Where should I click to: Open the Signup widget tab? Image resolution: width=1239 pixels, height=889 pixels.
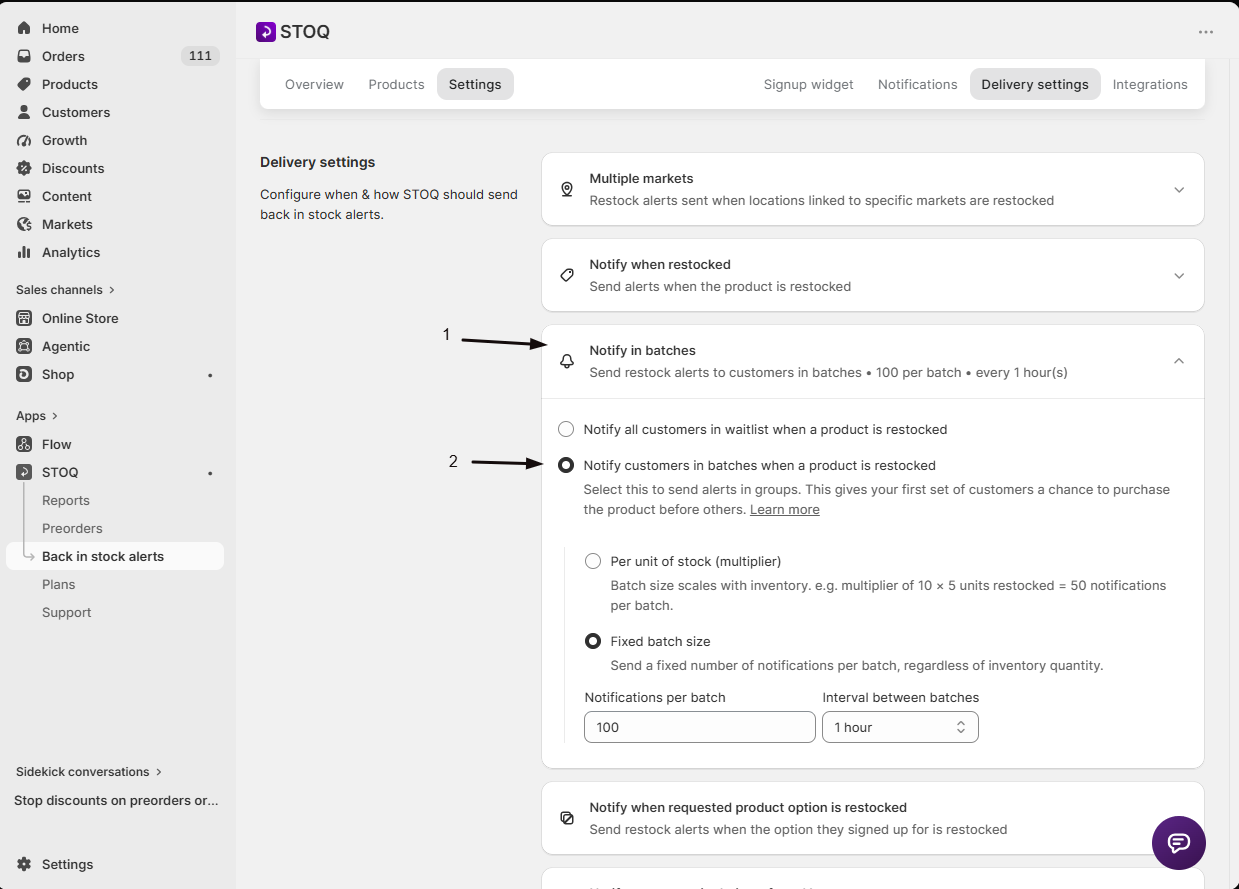click(x=809, y=84)
